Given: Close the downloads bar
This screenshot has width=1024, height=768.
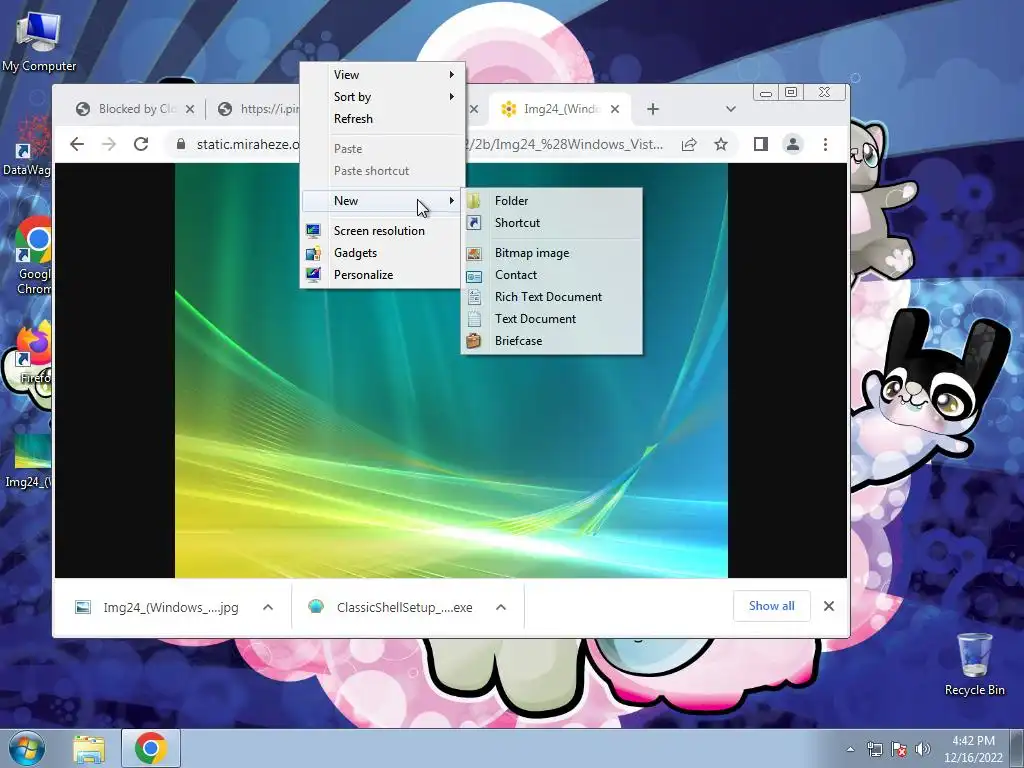Looking at the screenshot, I should click(x=829, y=606).
